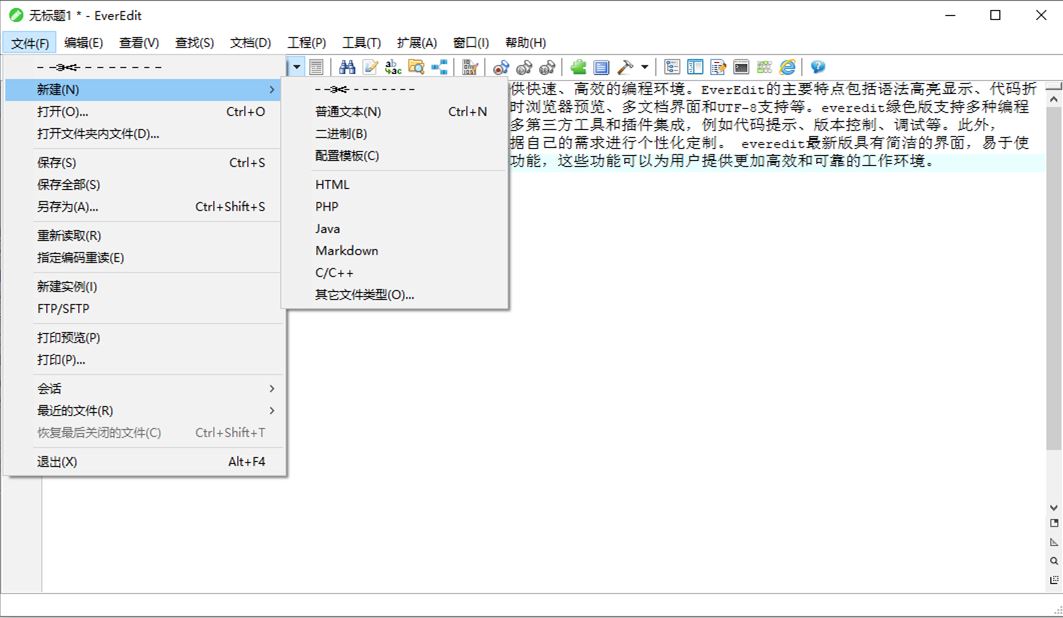Click the magnifier icon below the vertical scrollbar
1063x618 pixels.
point(1054,561)
